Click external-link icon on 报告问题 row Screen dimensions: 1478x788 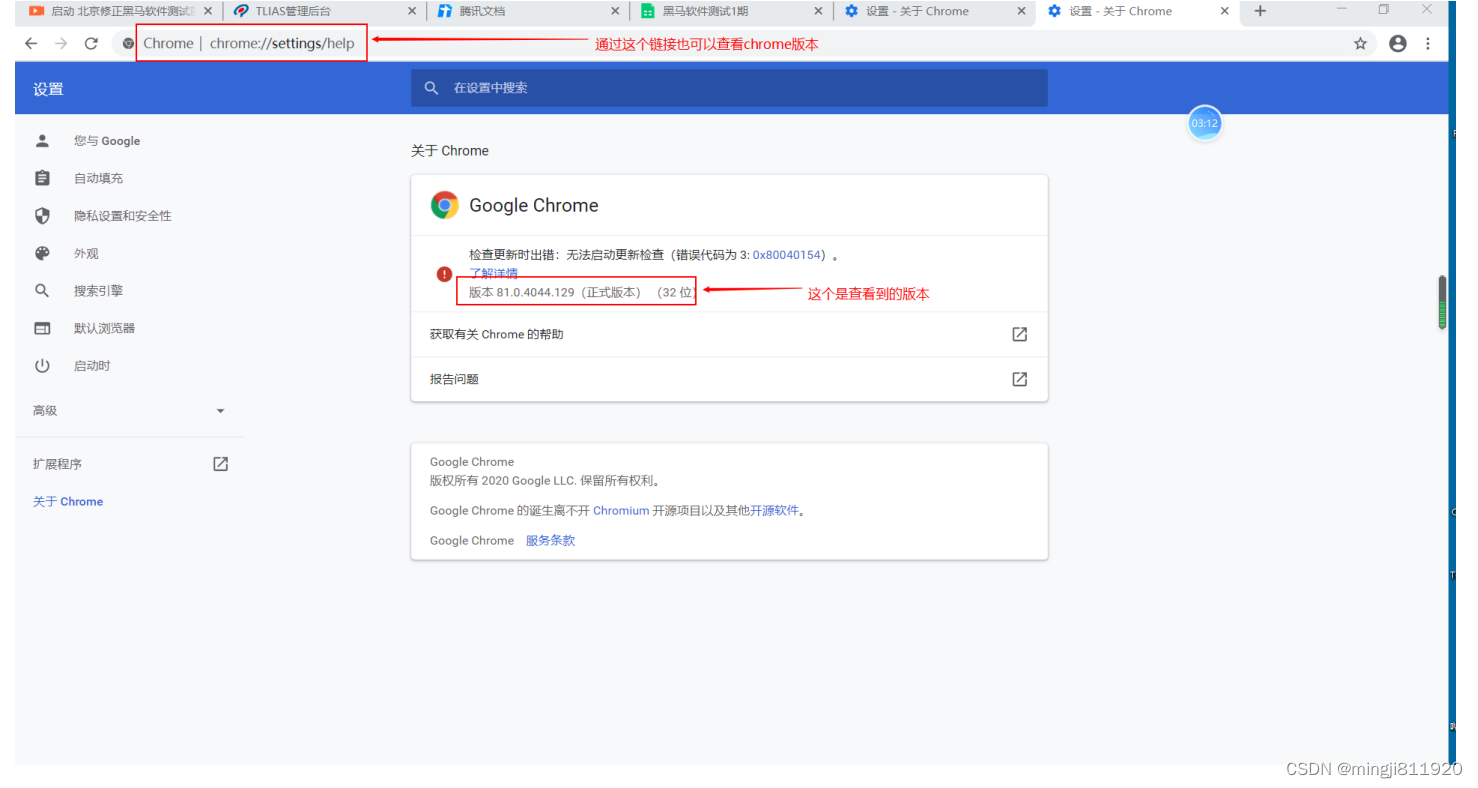point(1019,379)
